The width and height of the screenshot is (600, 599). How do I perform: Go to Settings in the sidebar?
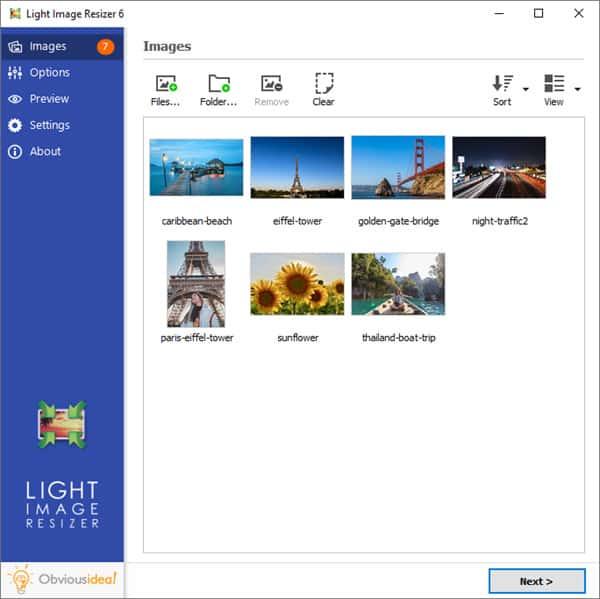49,125
